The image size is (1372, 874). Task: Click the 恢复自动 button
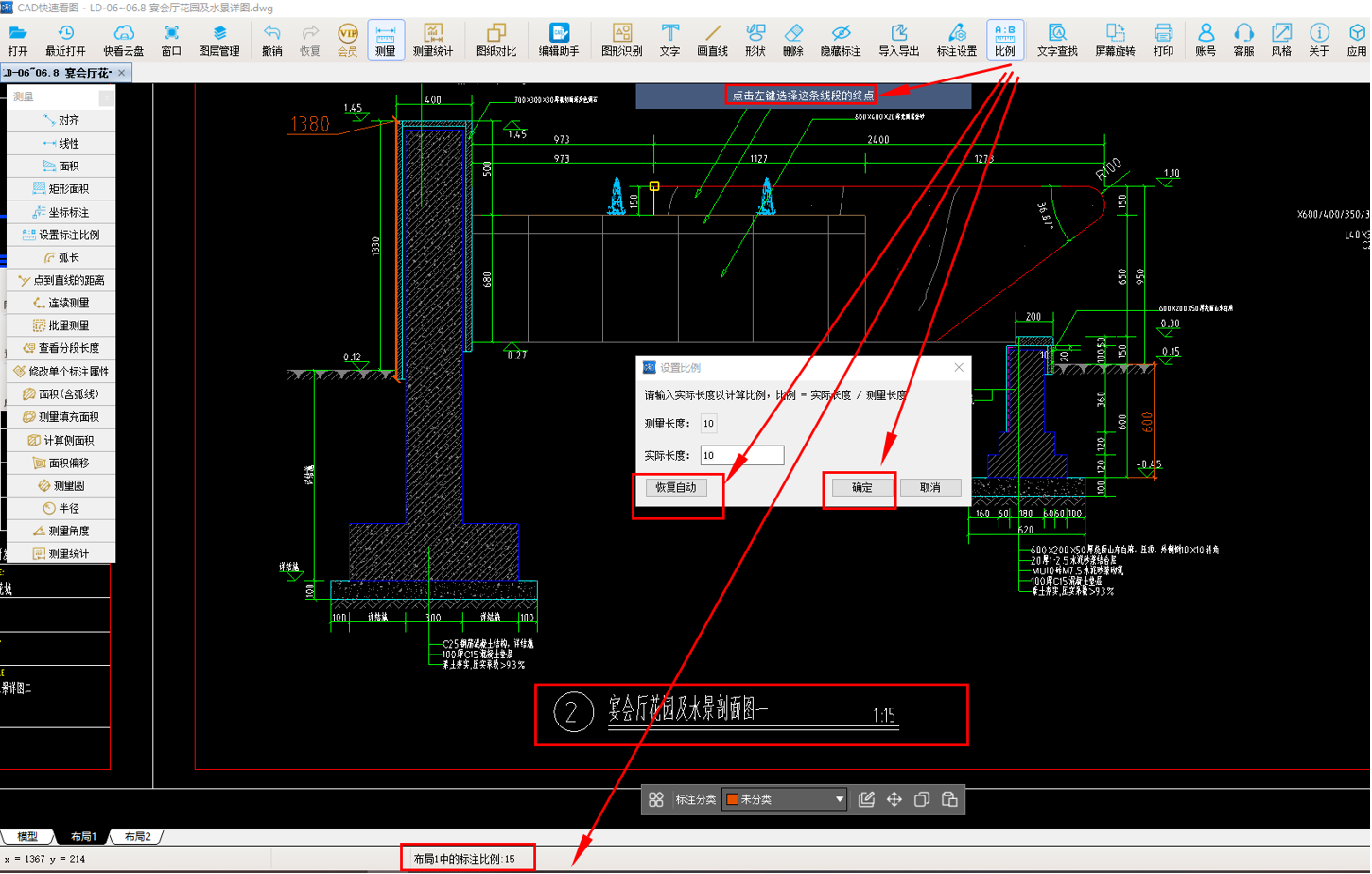tap(676, 488)
